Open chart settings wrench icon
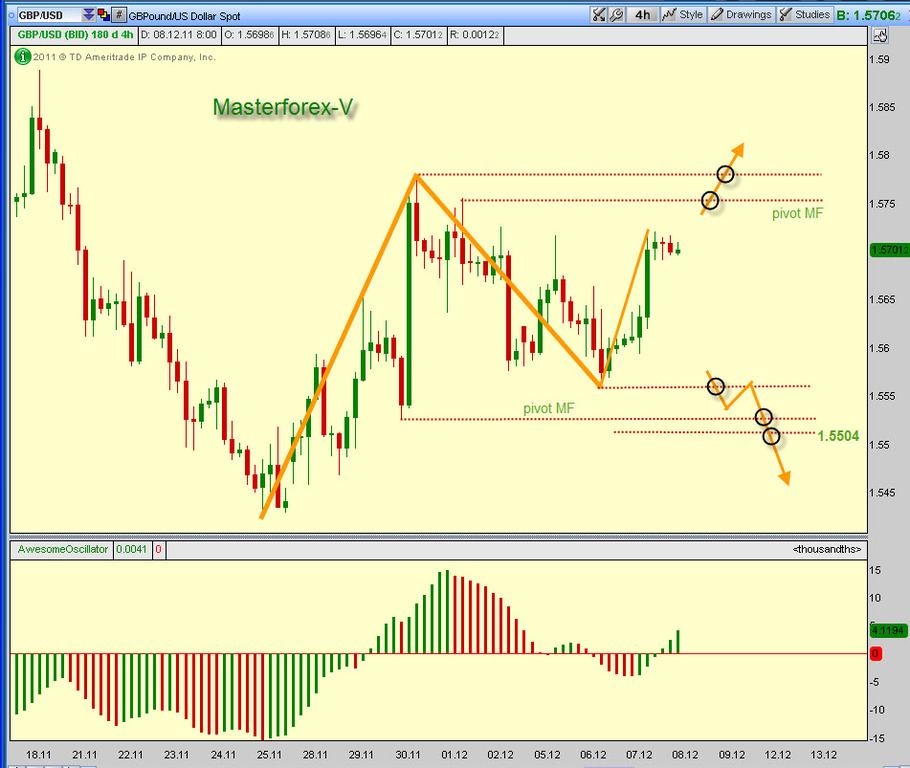 pos(616,15)
